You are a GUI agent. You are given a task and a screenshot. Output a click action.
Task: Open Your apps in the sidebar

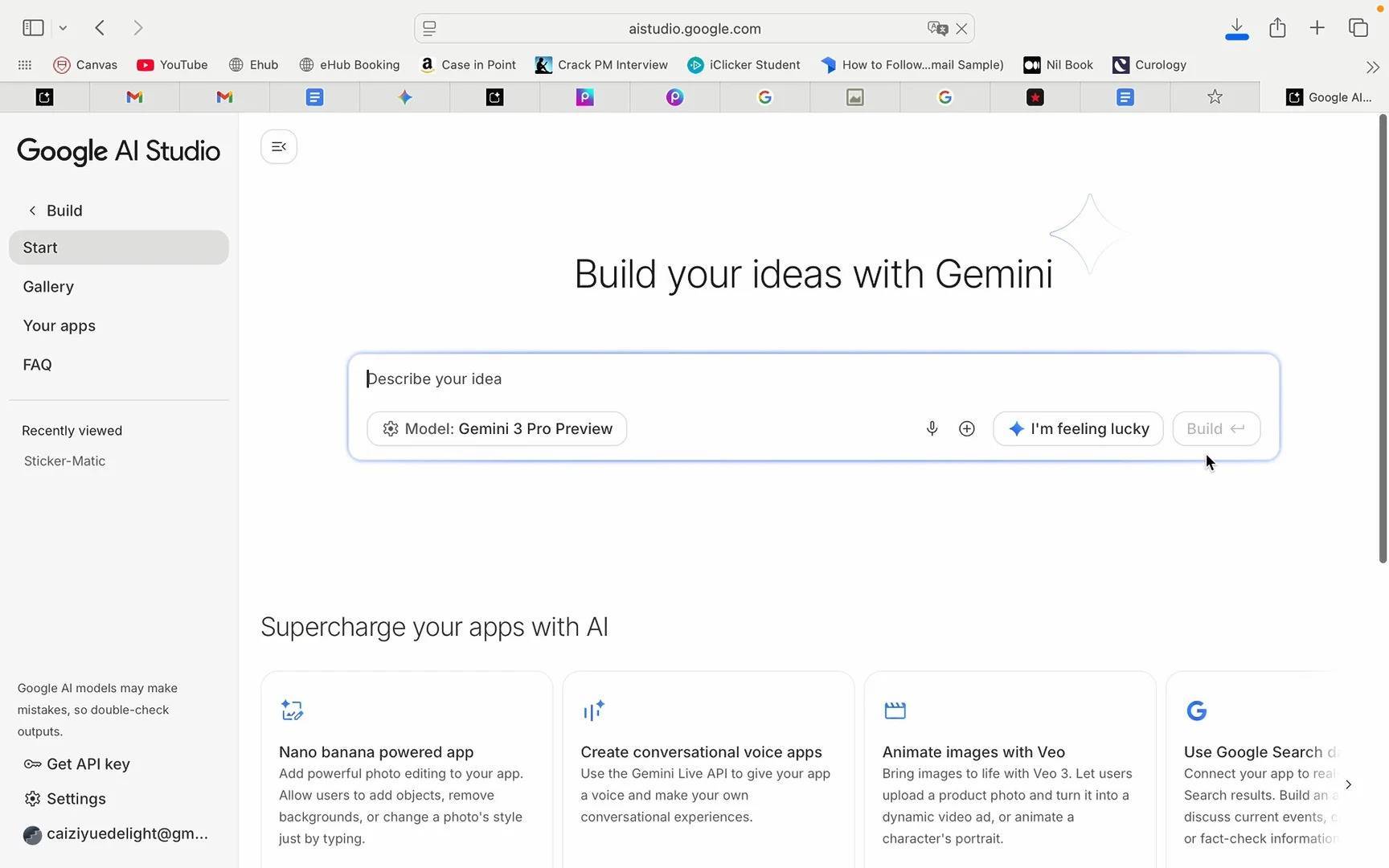tap(59, 325)
